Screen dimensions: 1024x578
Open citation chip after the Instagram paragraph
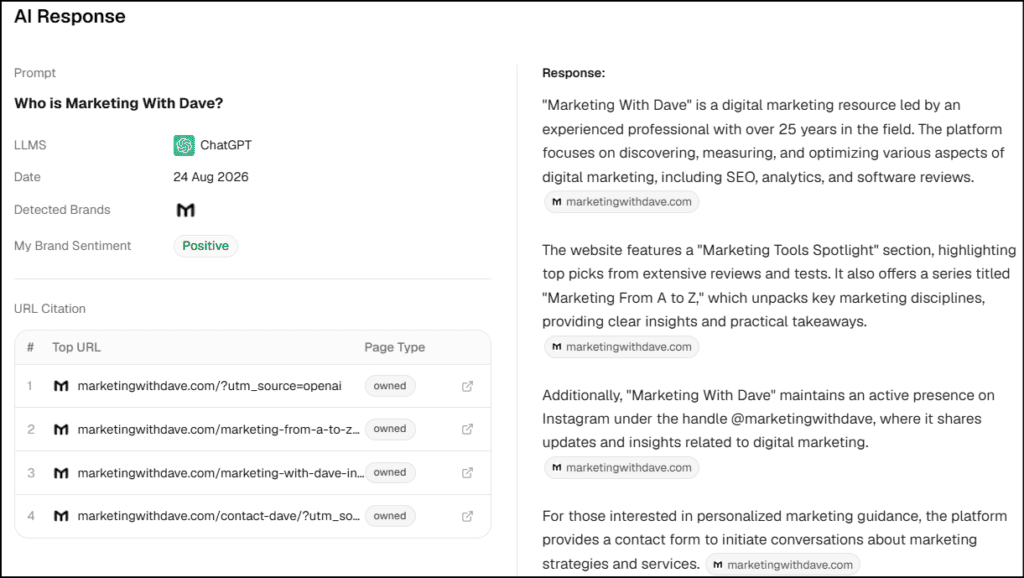622,468
